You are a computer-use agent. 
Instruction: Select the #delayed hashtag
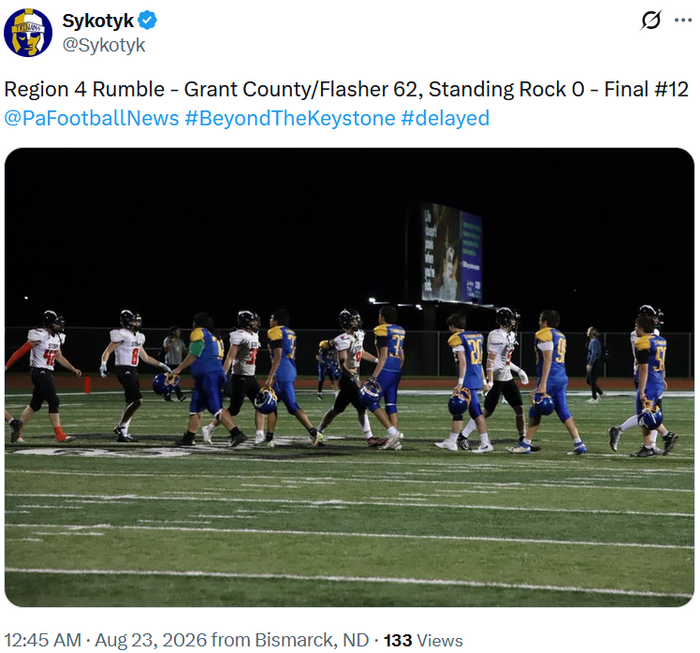coord(445,118)
